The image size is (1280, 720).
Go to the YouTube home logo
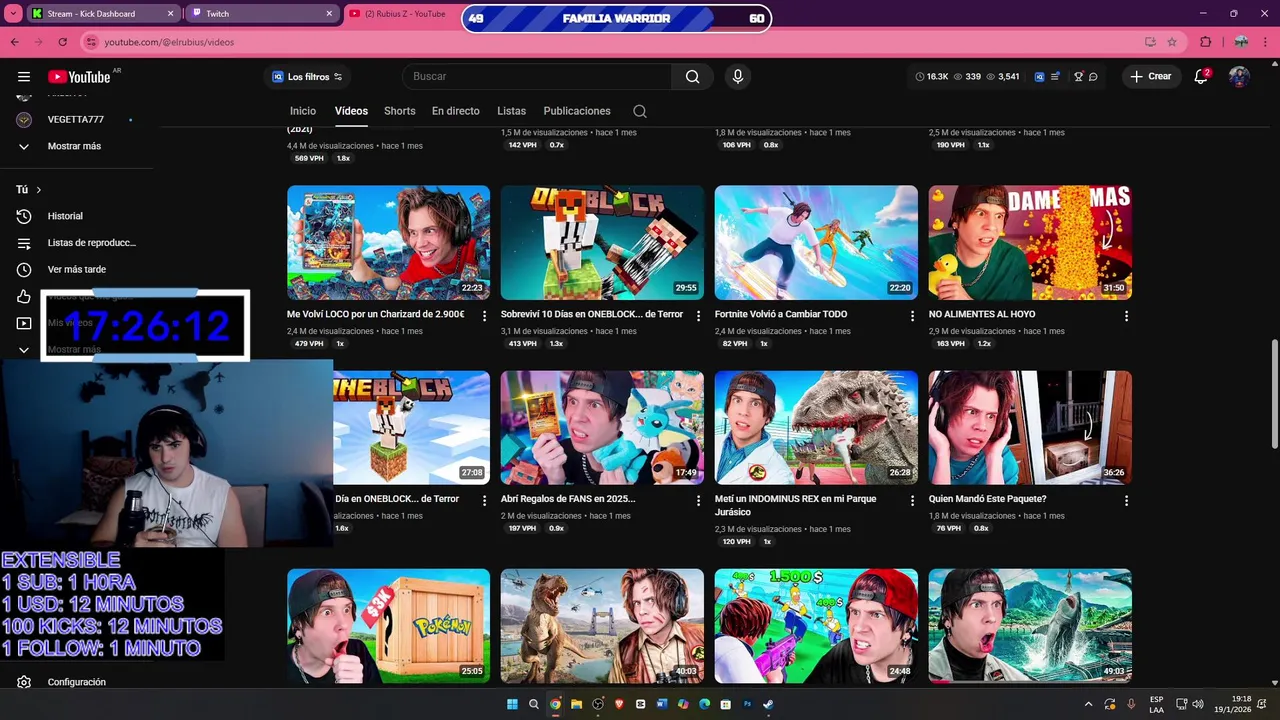[x=79, y=77]
